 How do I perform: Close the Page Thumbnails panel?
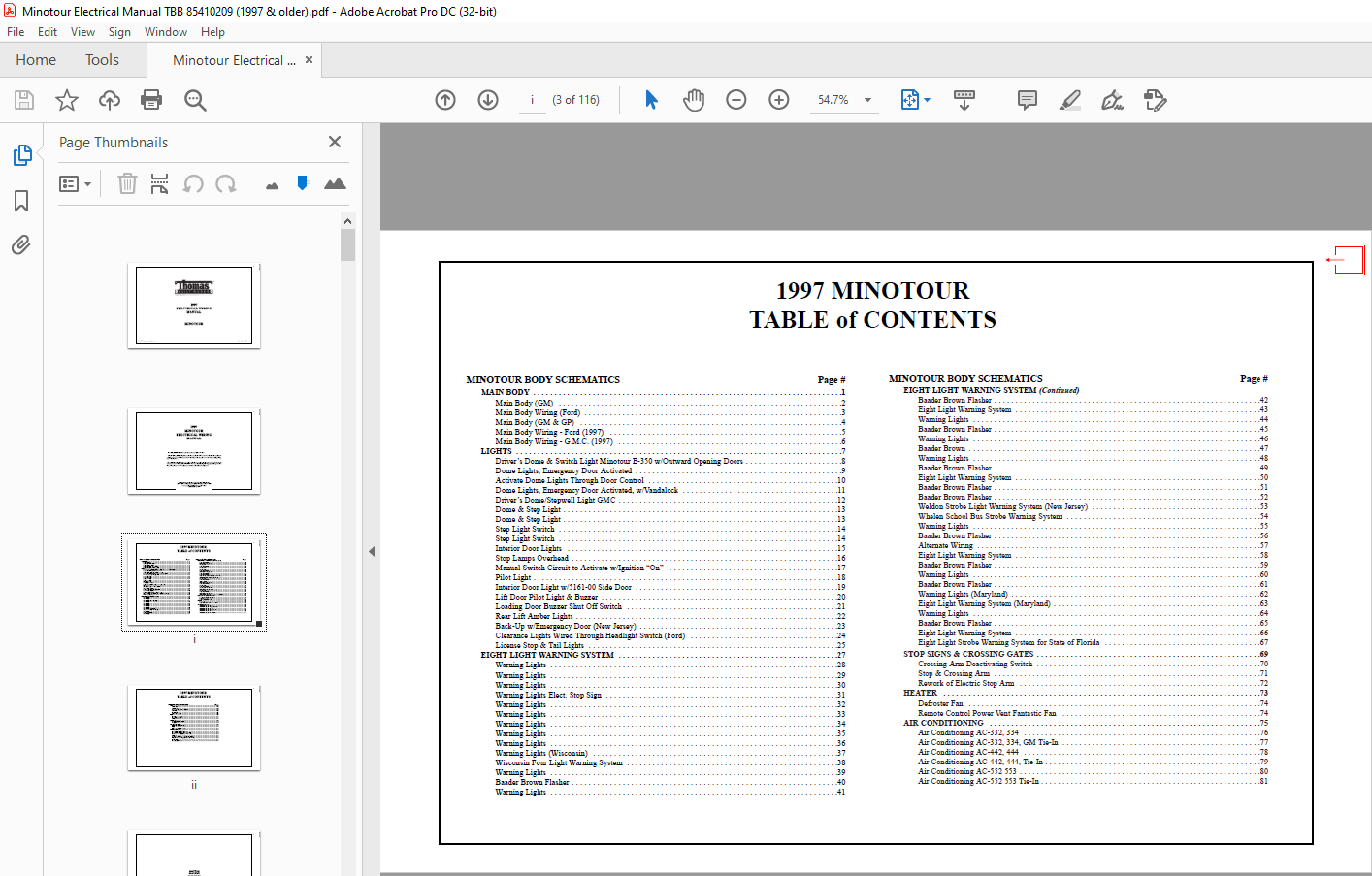pos(335,142)
